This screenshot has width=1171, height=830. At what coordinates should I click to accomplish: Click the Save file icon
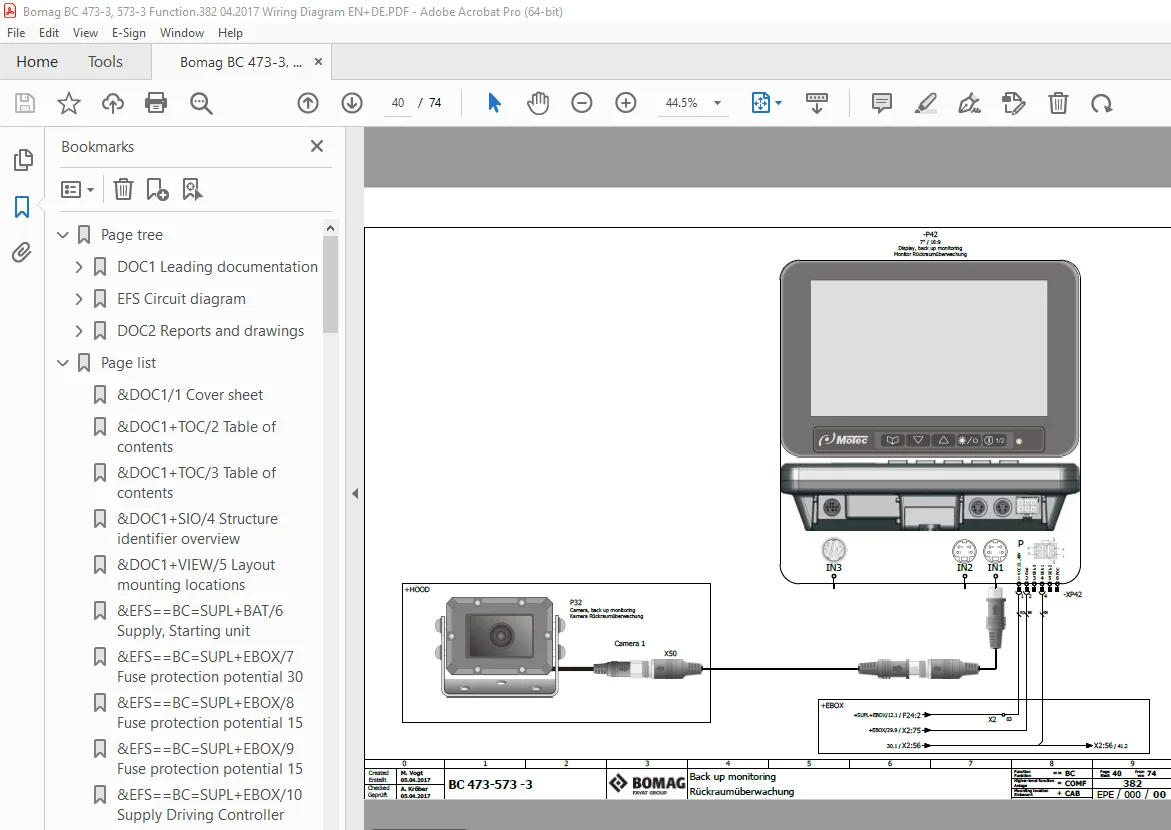(25, 103)
